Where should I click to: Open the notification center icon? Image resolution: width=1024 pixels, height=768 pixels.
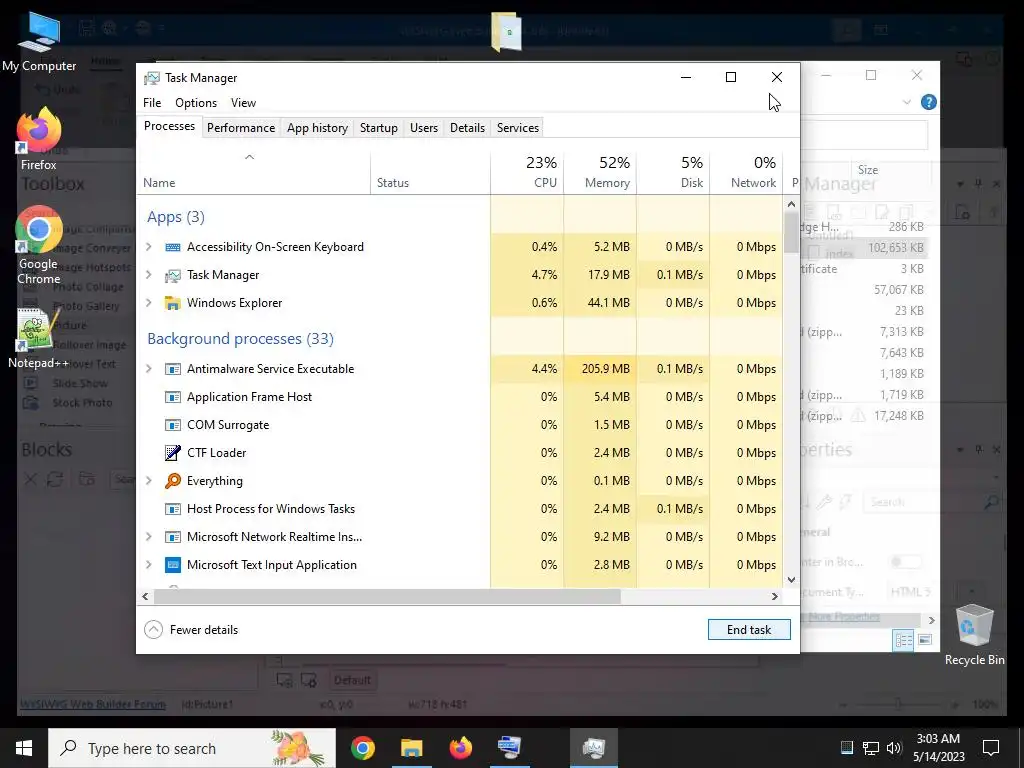point(991,748)
